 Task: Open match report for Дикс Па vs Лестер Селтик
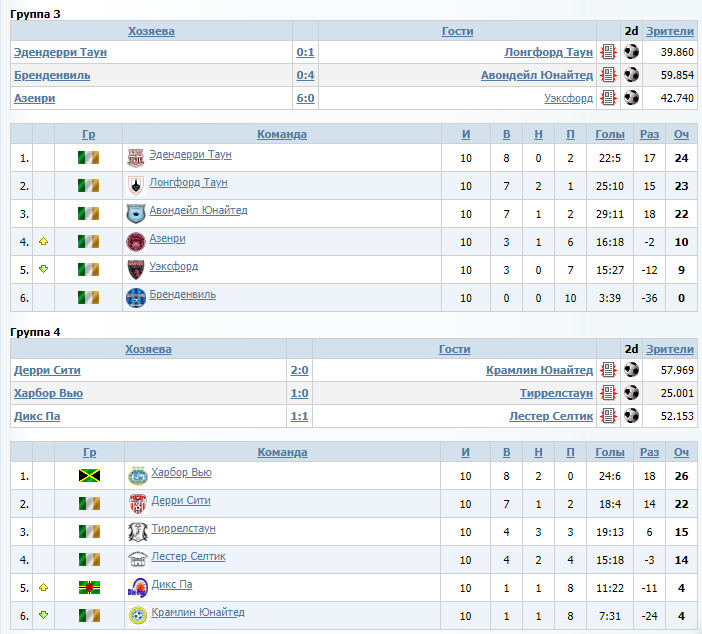608,416
